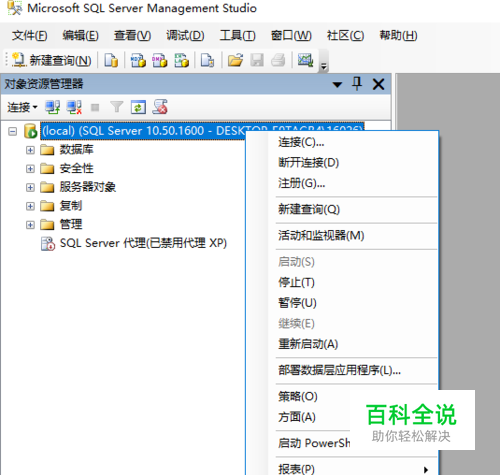Click the Analysis Services DMX Query icon
The height and width of the screenshot is (475, 500).
click(x=159, y=60)
